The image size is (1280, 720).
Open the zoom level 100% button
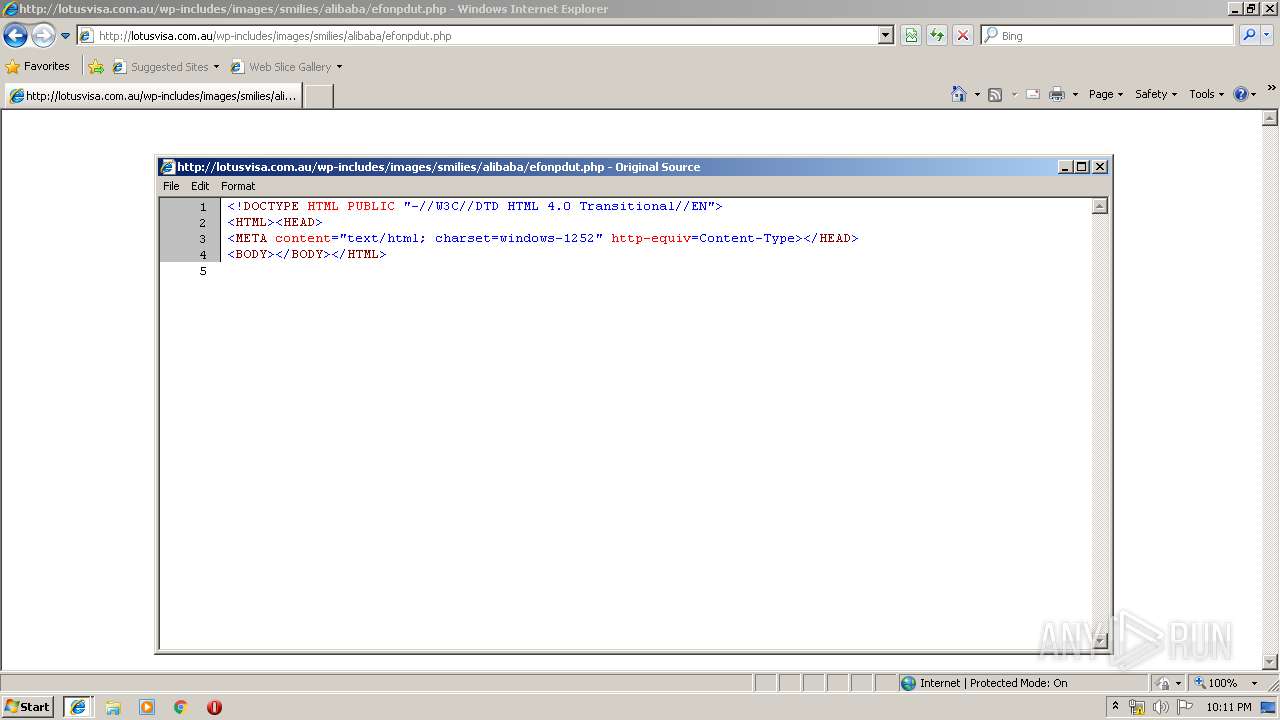[x=1216, y=683]
